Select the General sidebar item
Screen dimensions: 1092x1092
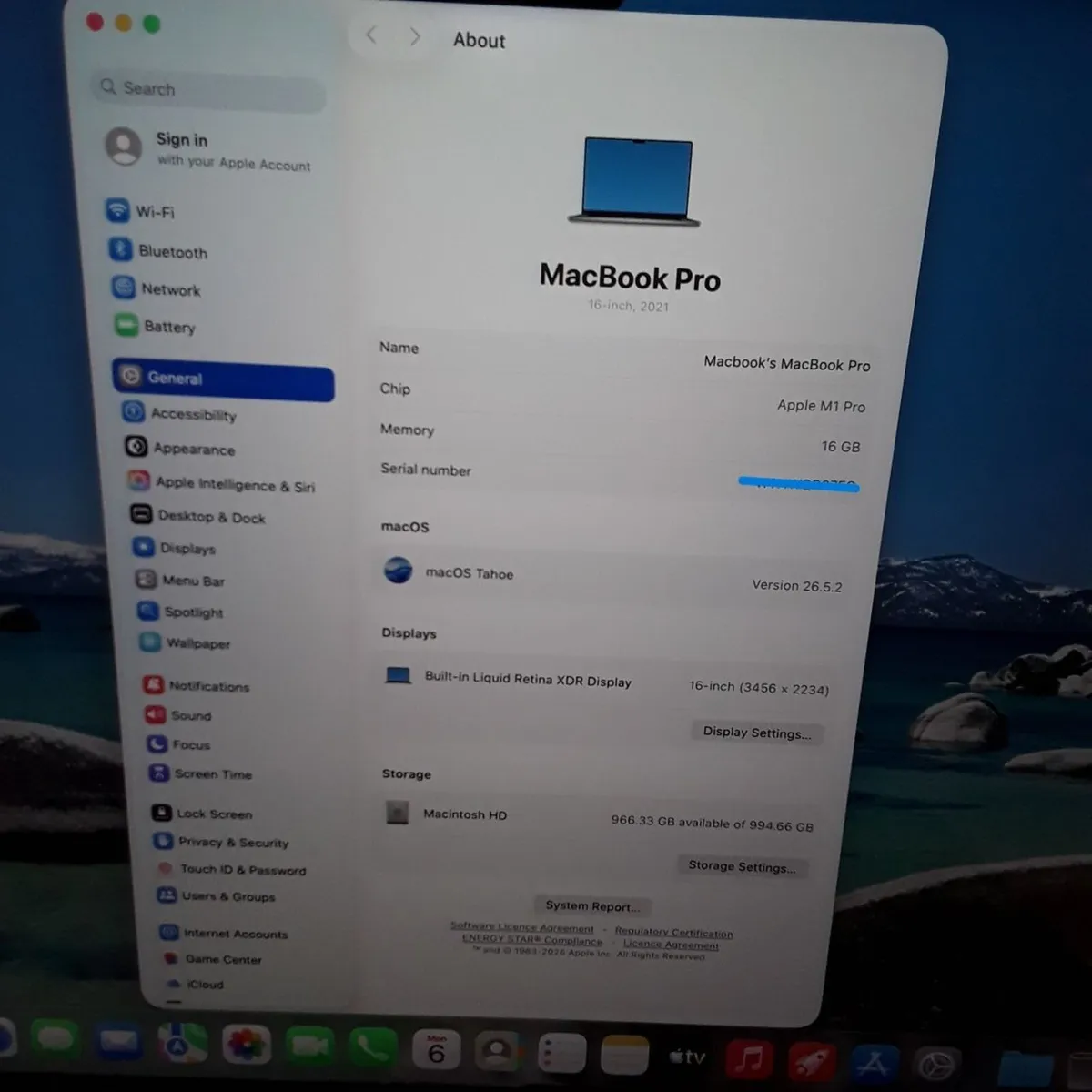point(223,379)
